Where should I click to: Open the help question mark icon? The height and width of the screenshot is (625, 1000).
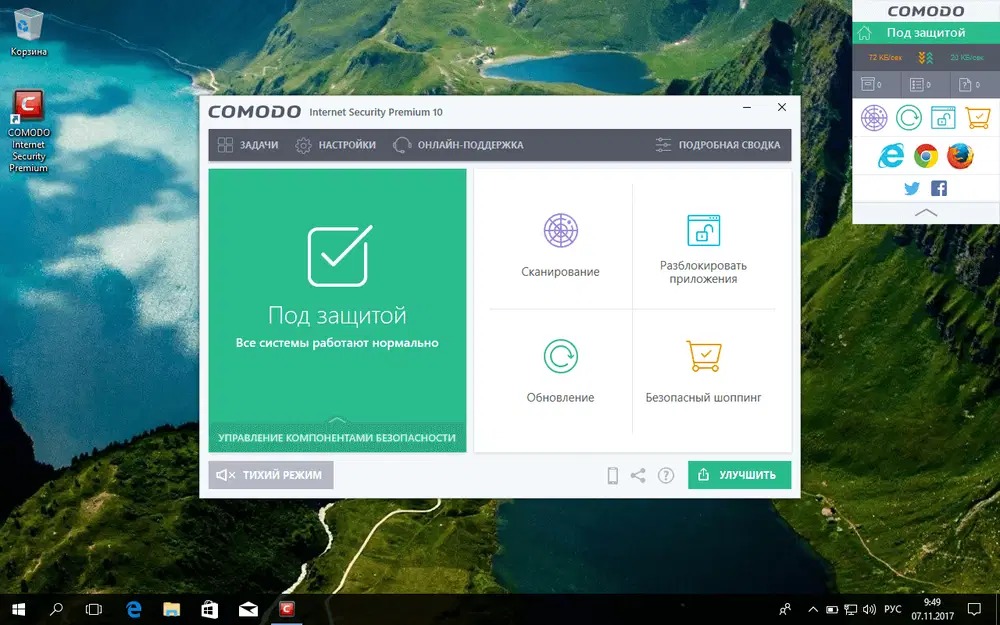(666, 475)
